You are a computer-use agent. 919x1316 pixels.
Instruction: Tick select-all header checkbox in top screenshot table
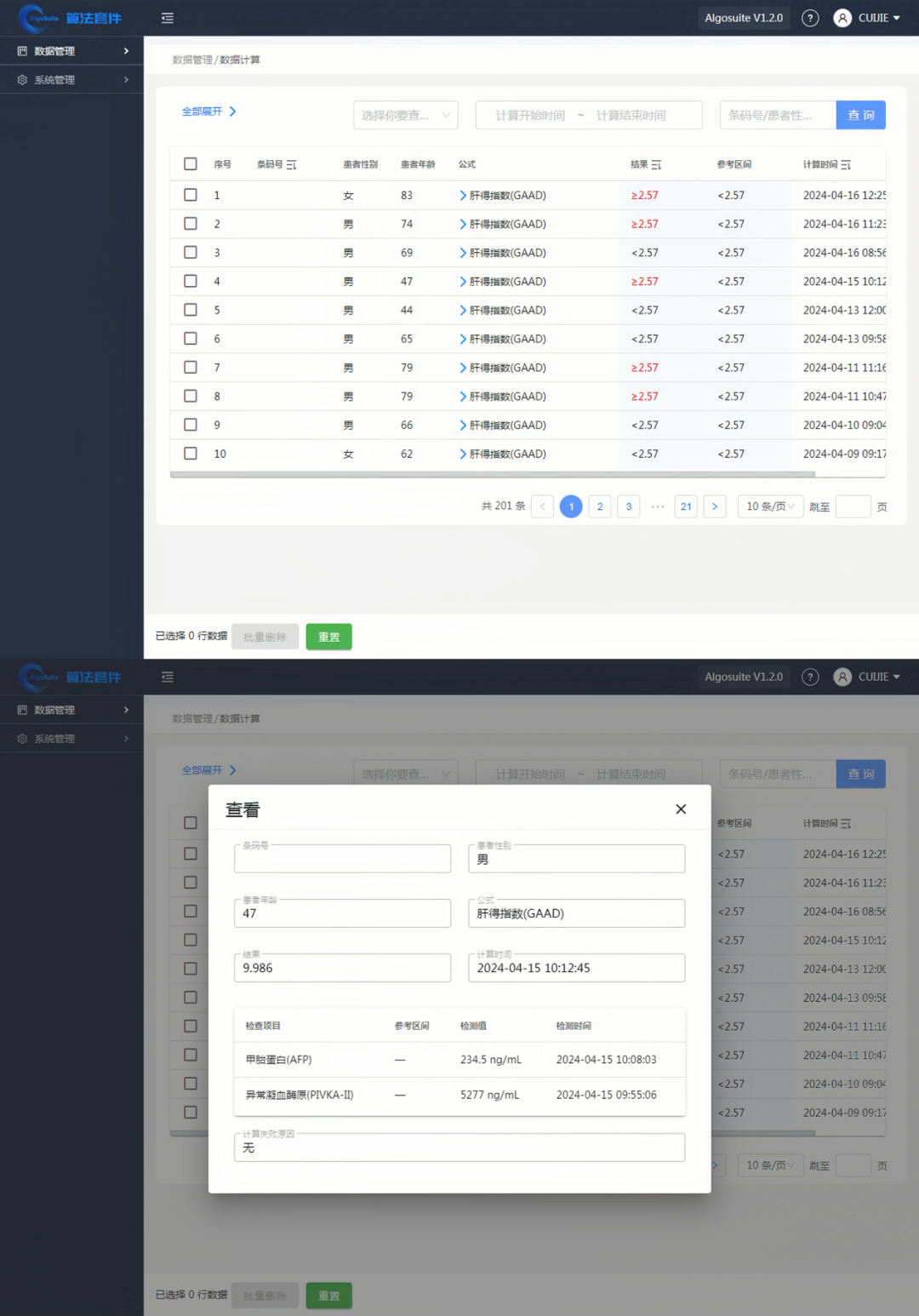tap(191, 163)
